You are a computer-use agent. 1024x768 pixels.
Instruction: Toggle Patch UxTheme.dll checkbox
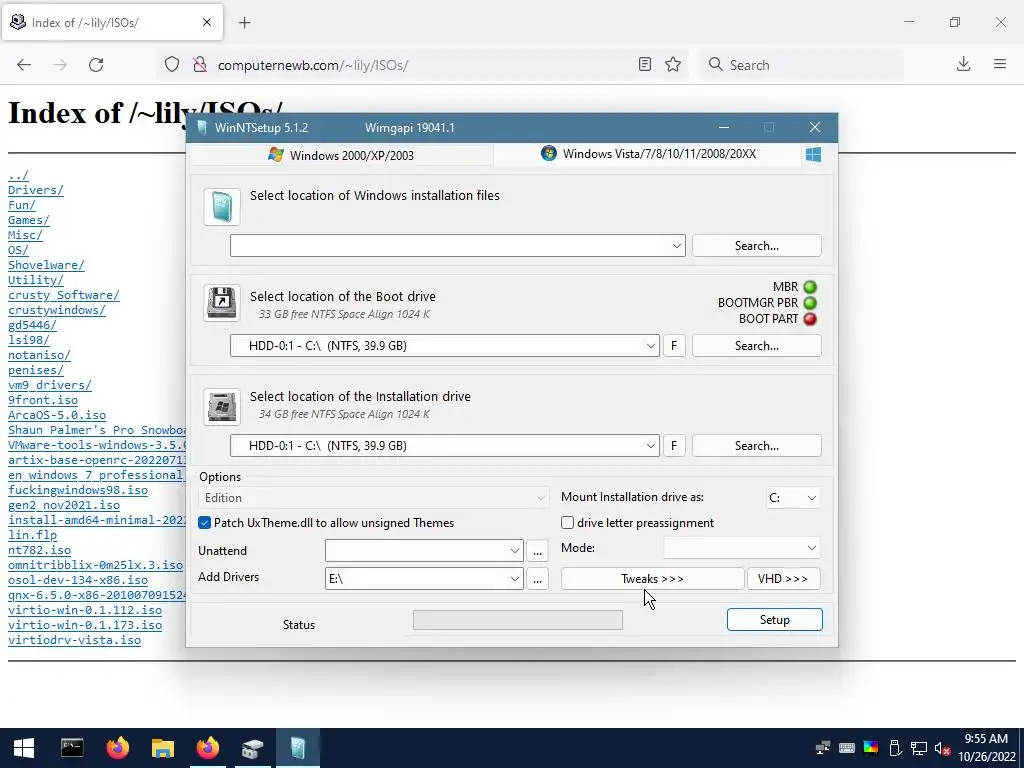204,523
